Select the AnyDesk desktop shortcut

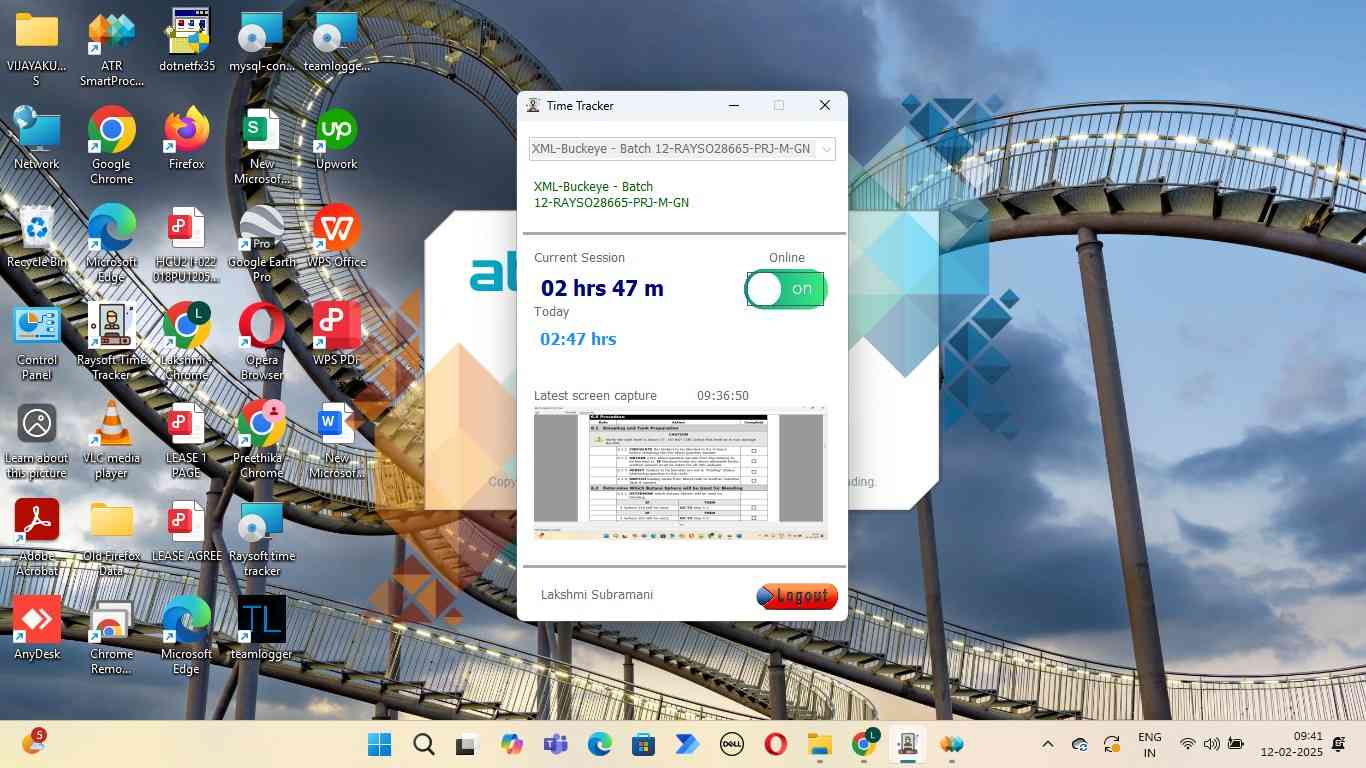37,629
